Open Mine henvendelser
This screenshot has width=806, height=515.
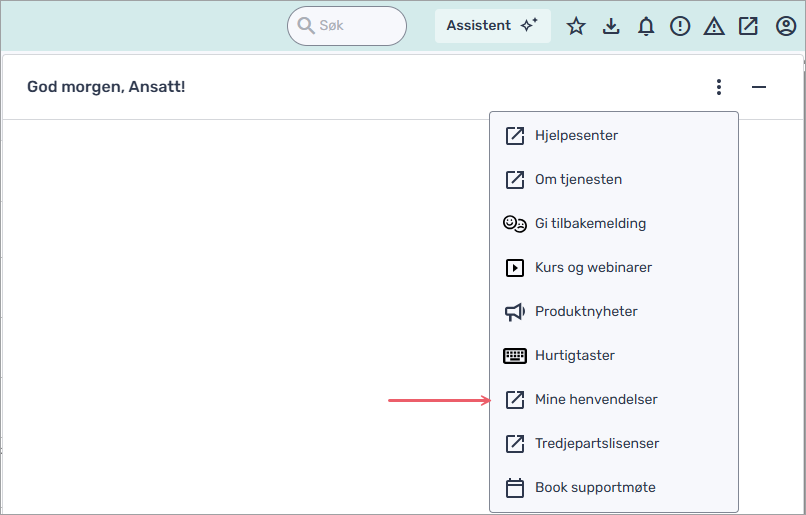pos(596,399)
